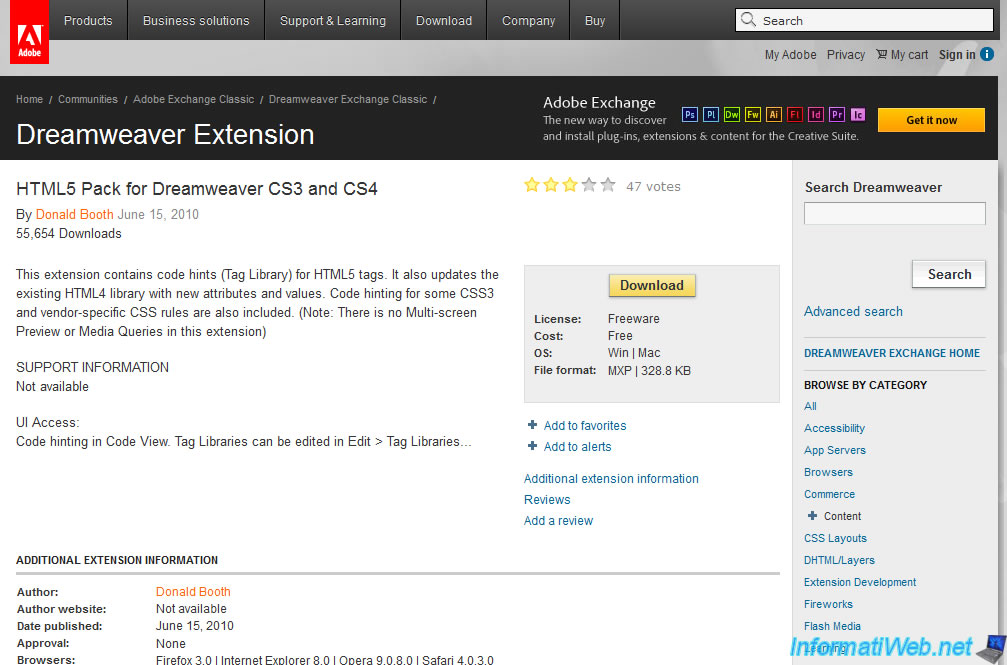The height and width of the screenshot is (665, 1007).
Task: Click the shopping cart icon
Action: click(882, 55)
